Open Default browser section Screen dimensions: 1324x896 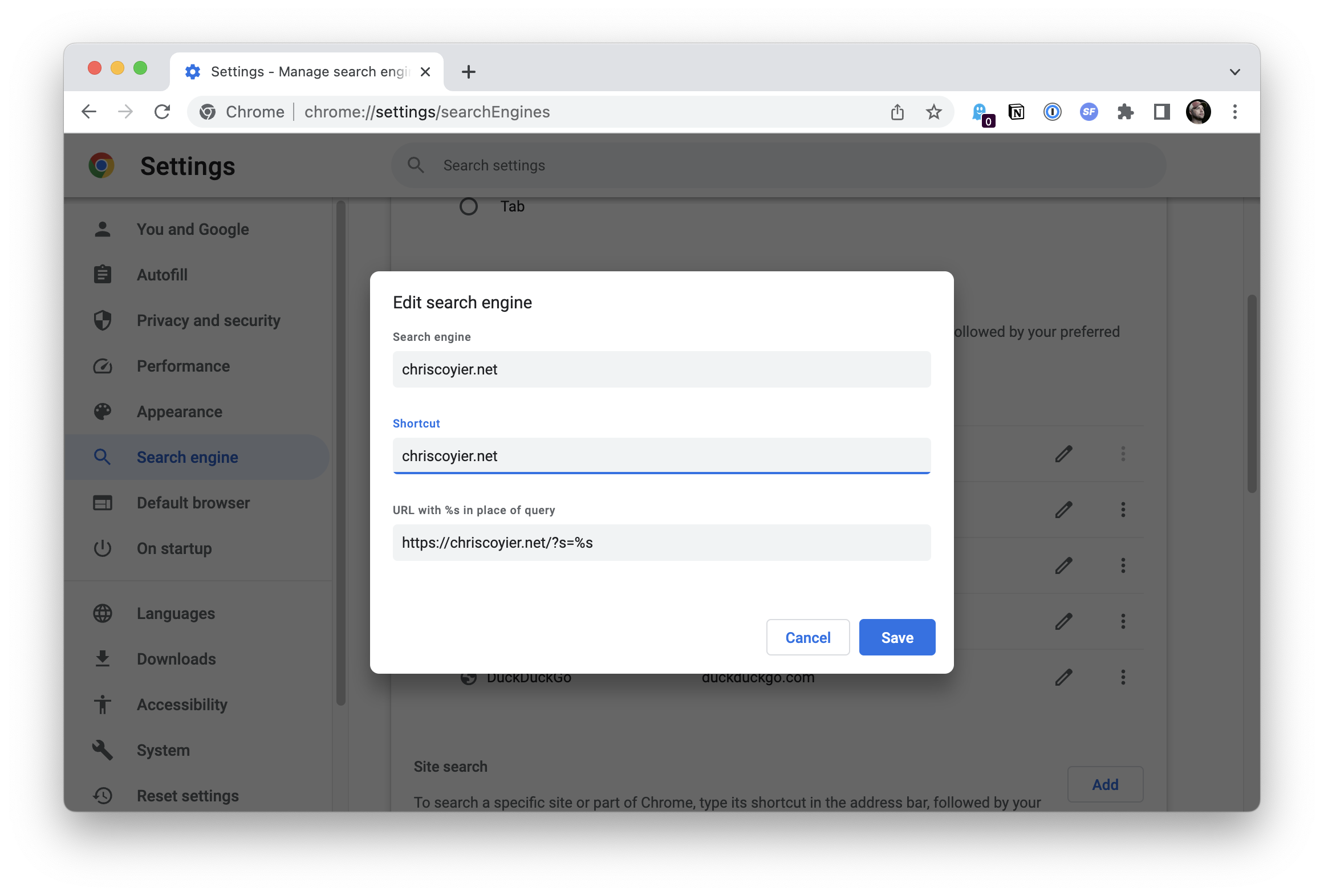(x=197, y=503)
